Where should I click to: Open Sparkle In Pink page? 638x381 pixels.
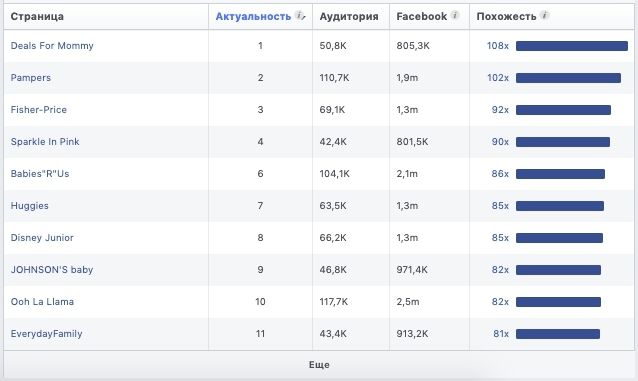click(45, 142)
